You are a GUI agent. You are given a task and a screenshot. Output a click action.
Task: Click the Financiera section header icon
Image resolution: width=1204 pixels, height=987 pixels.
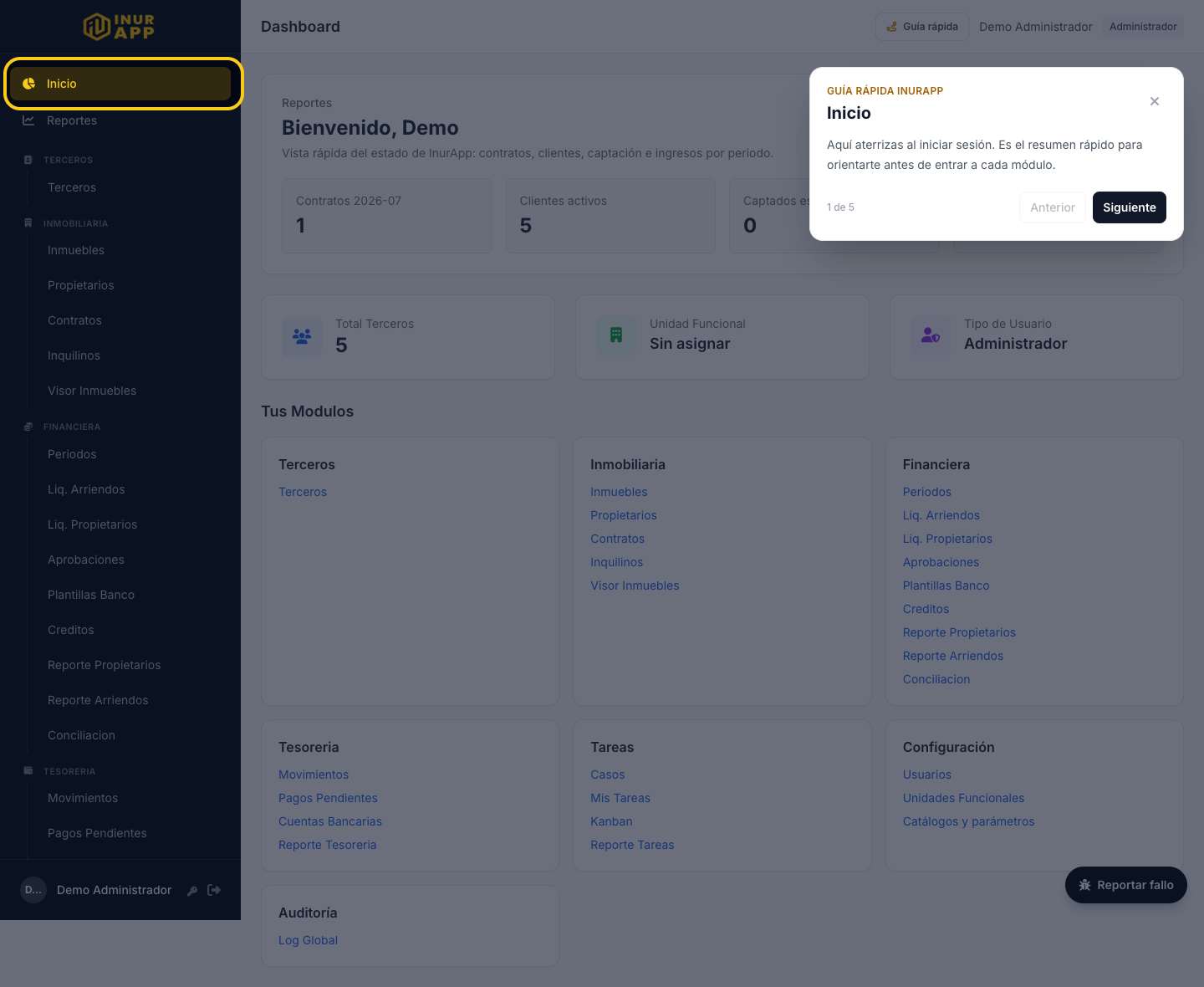point(28,427)
